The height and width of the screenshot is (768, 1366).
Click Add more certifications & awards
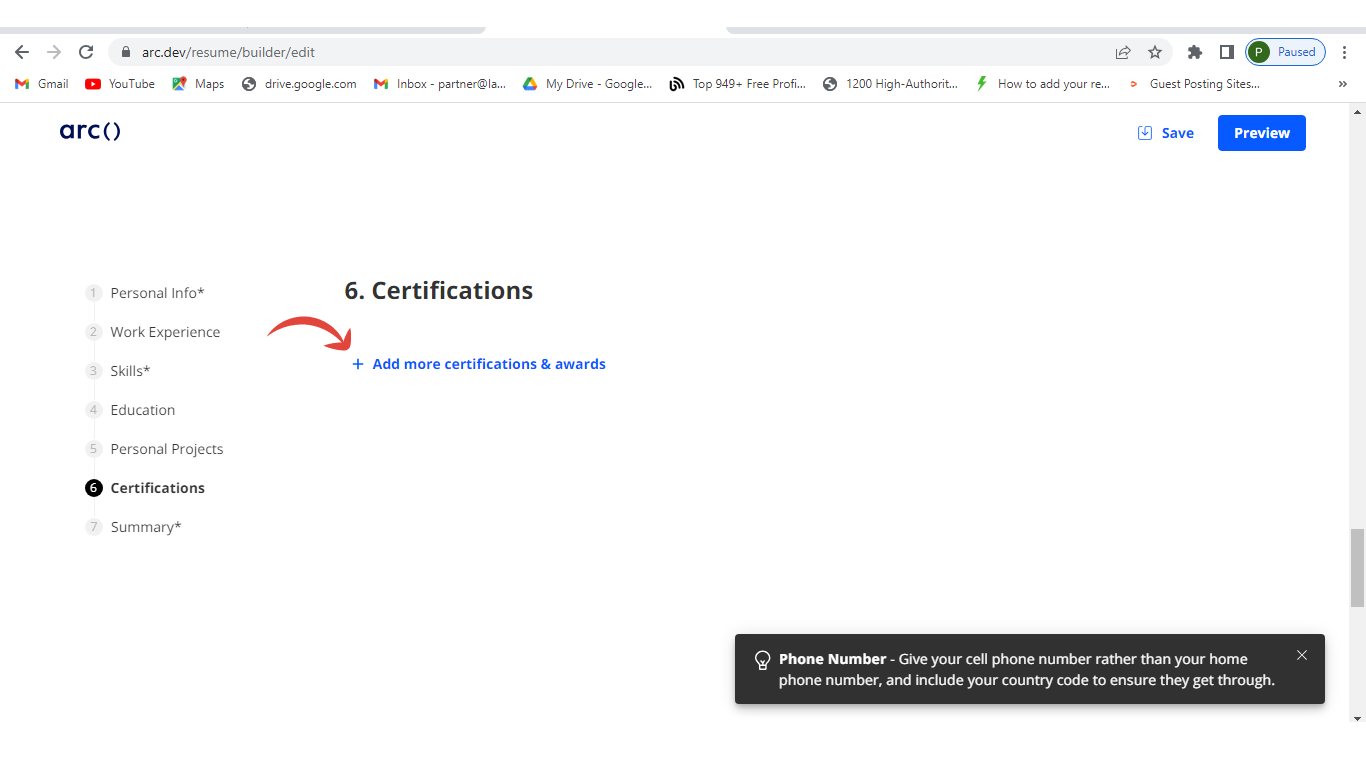[488, 364]
